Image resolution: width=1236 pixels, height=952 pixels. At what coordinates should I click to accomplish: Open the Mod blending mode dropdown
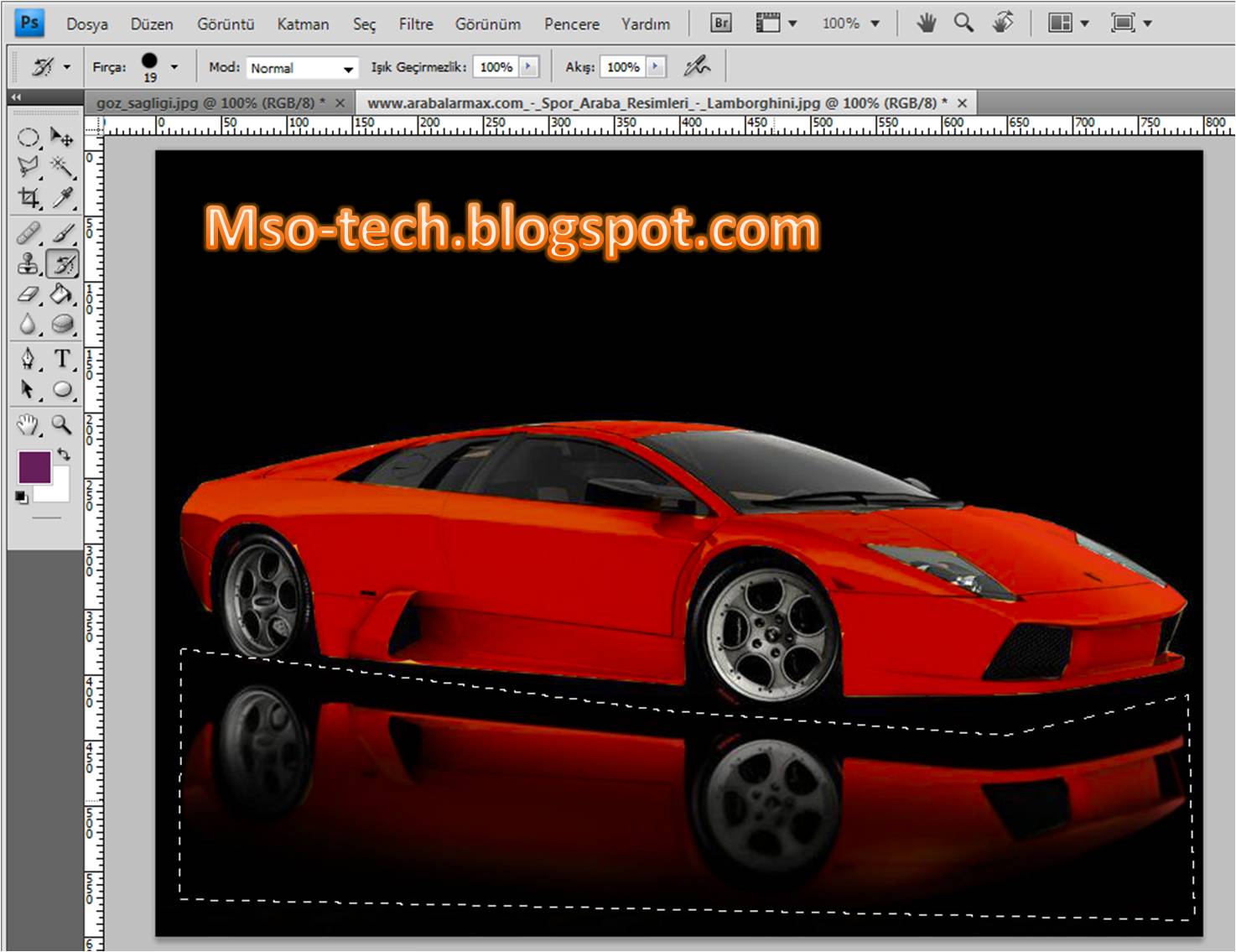point(303,68)
